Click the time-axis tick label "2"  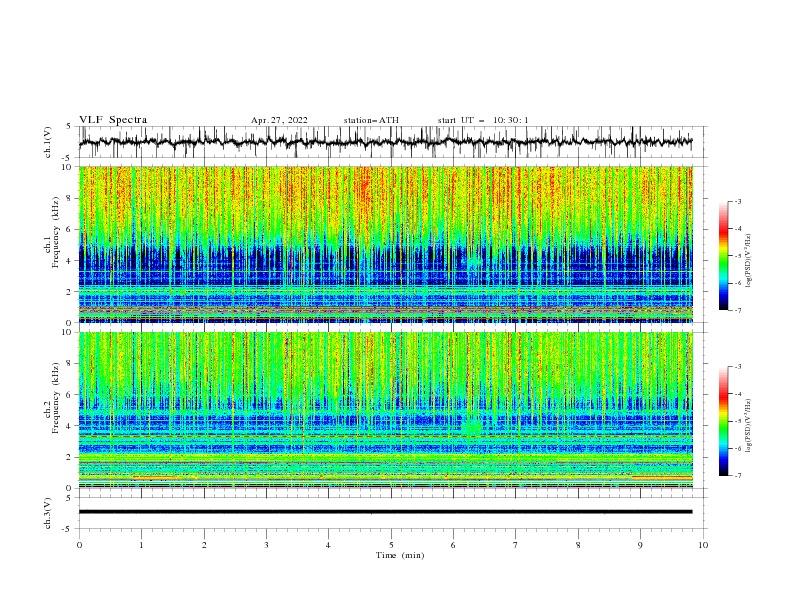[x=204, y=545]
